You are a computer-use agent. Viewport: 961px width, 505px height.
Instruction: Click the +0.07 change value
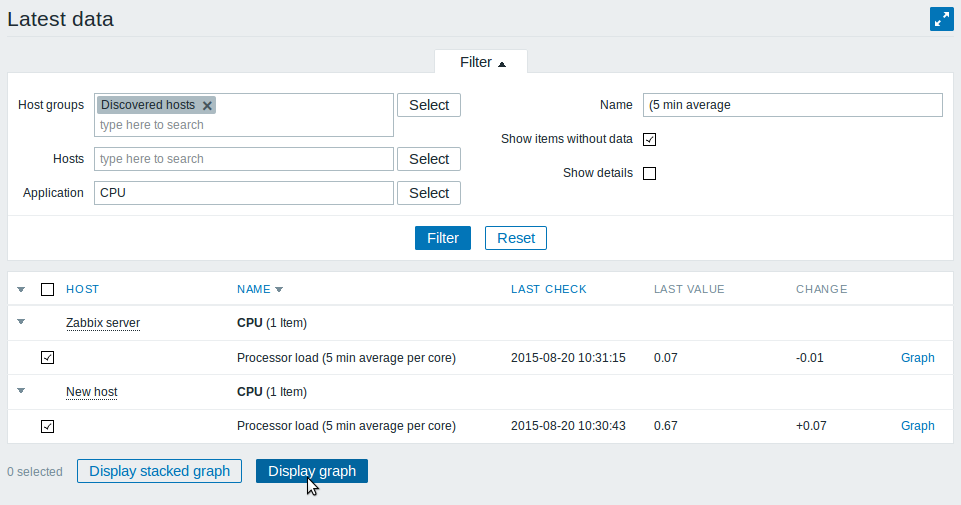pyautogui.click(x=811, y=426)
